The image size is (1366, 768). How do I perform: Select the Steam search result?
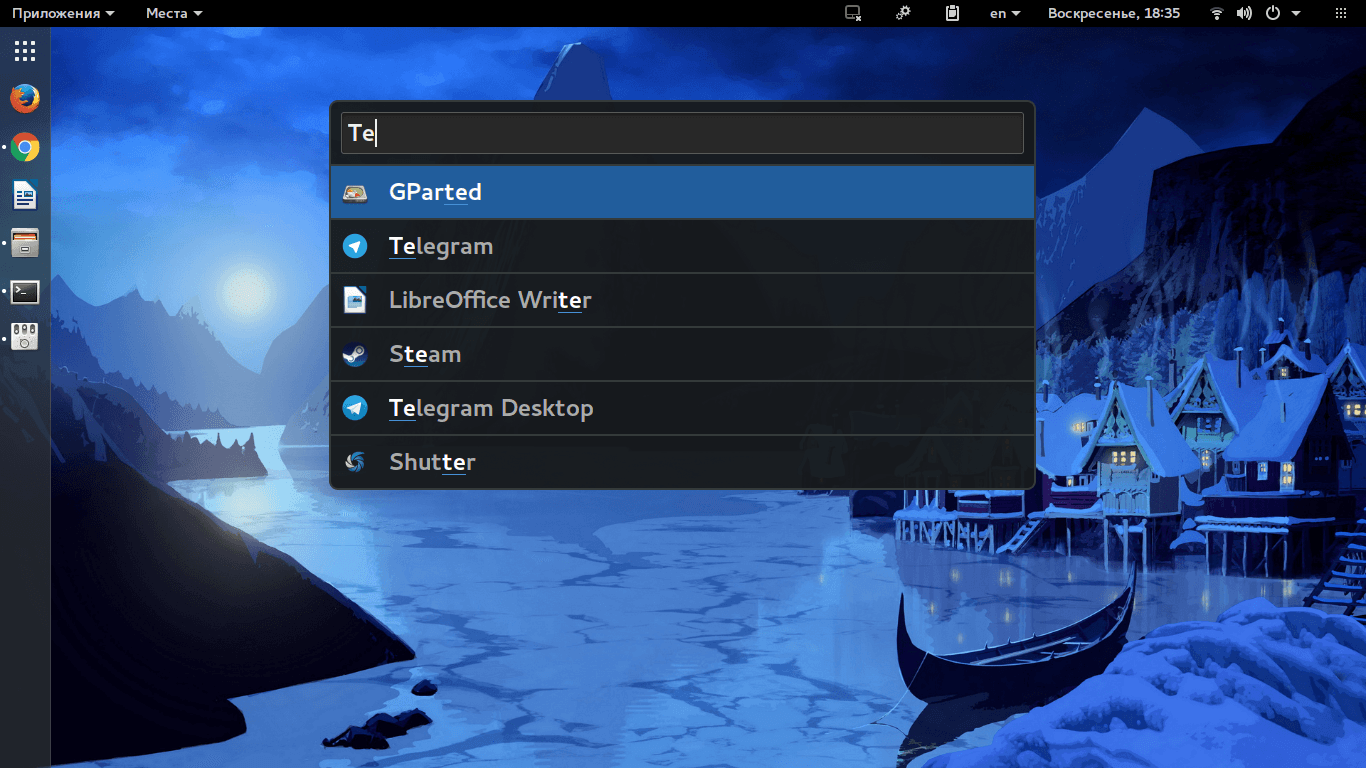pos(682,354)
